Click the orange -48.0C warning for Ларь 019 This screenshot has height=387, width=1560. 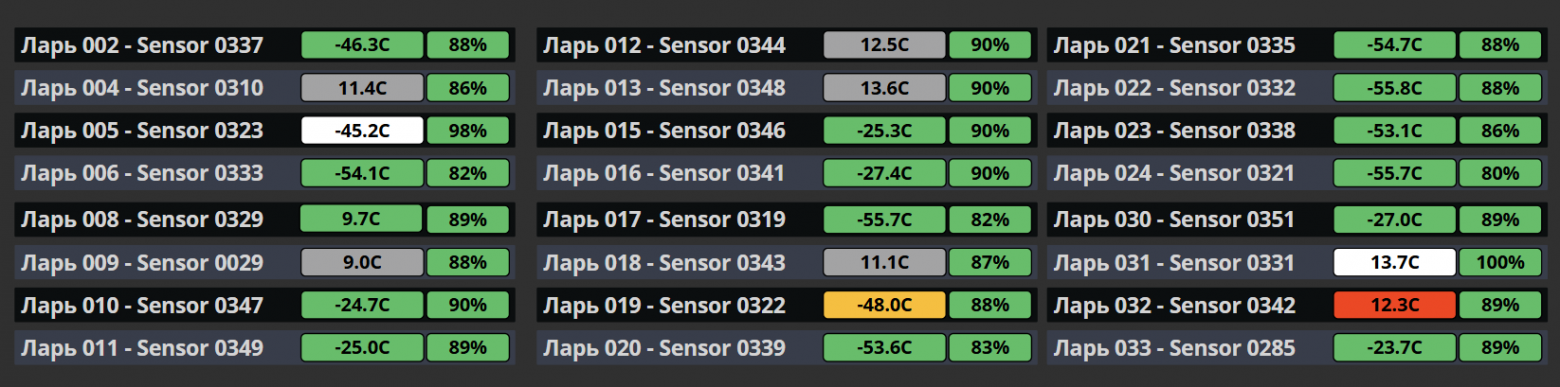(884, 305)
